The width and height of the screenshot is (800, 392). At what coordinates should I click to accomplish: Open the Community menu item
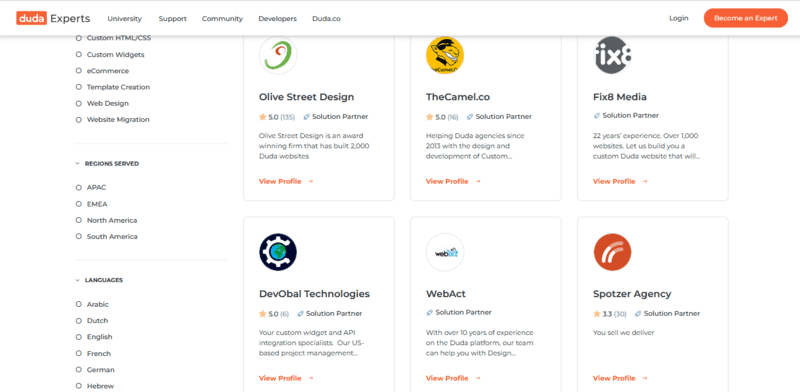[222, 19]
